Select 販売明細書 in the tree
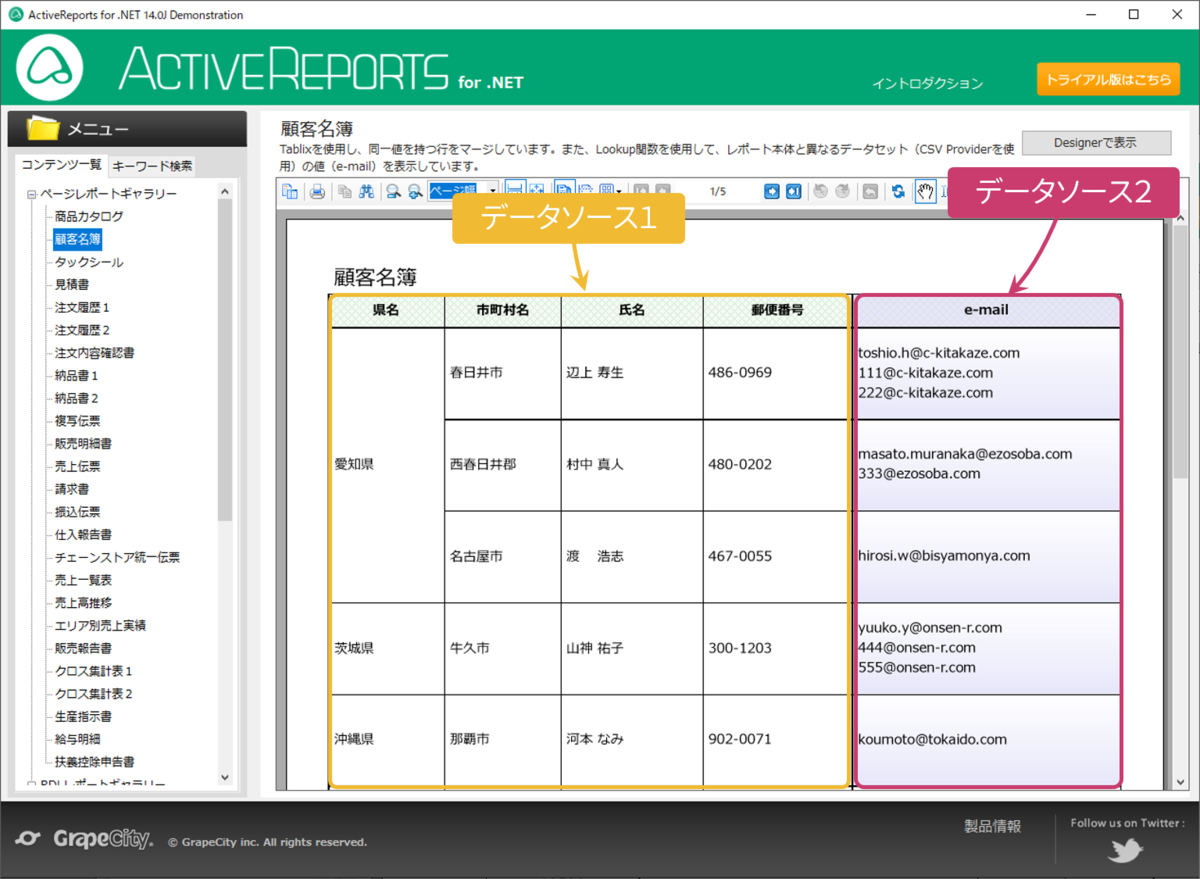Viewport: 1200px width, 879px height. (83, 444)
